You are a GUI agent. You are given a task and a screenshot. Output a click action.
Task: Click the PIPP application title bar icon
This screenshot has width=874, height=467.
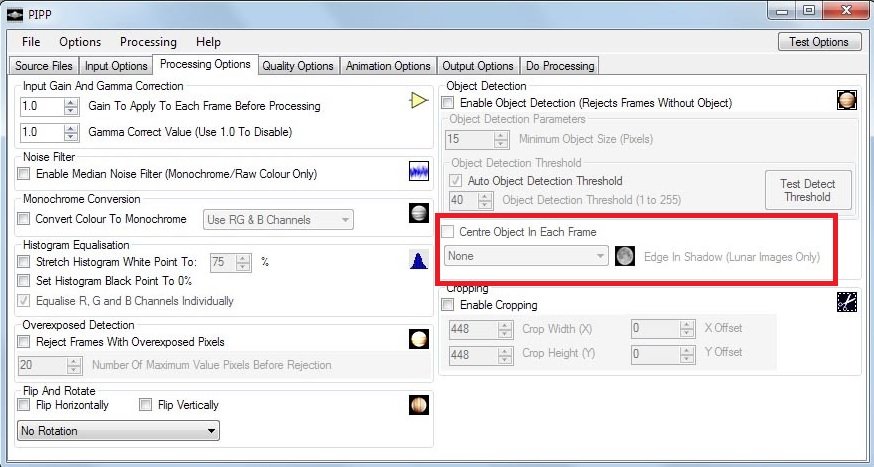click(x=15, y=14)
